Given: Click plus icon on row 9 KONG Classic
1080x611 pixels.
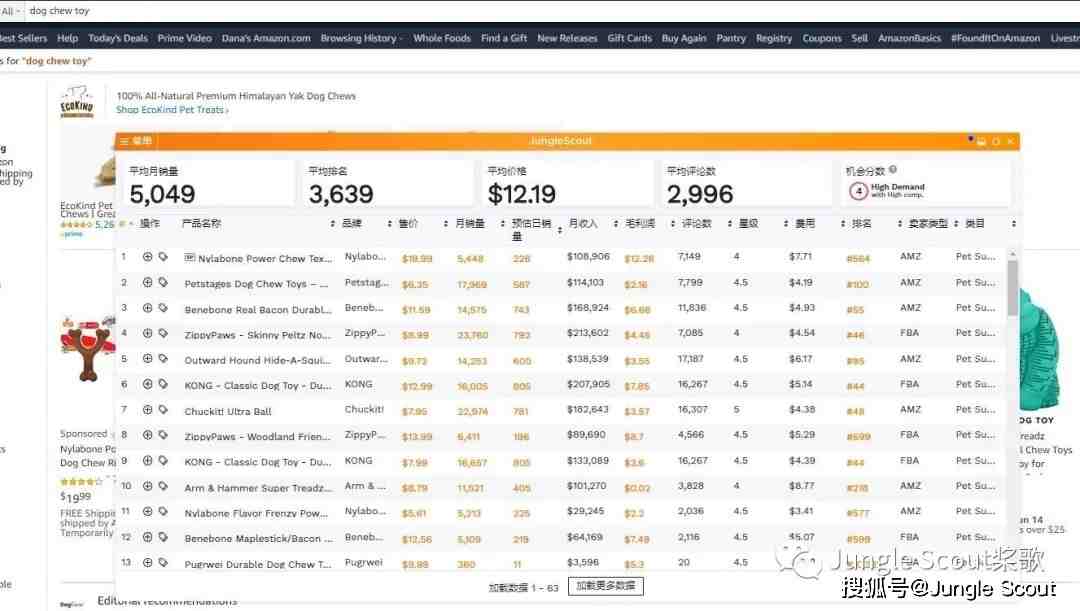Looking at the screenshot, I should [147, 460].
